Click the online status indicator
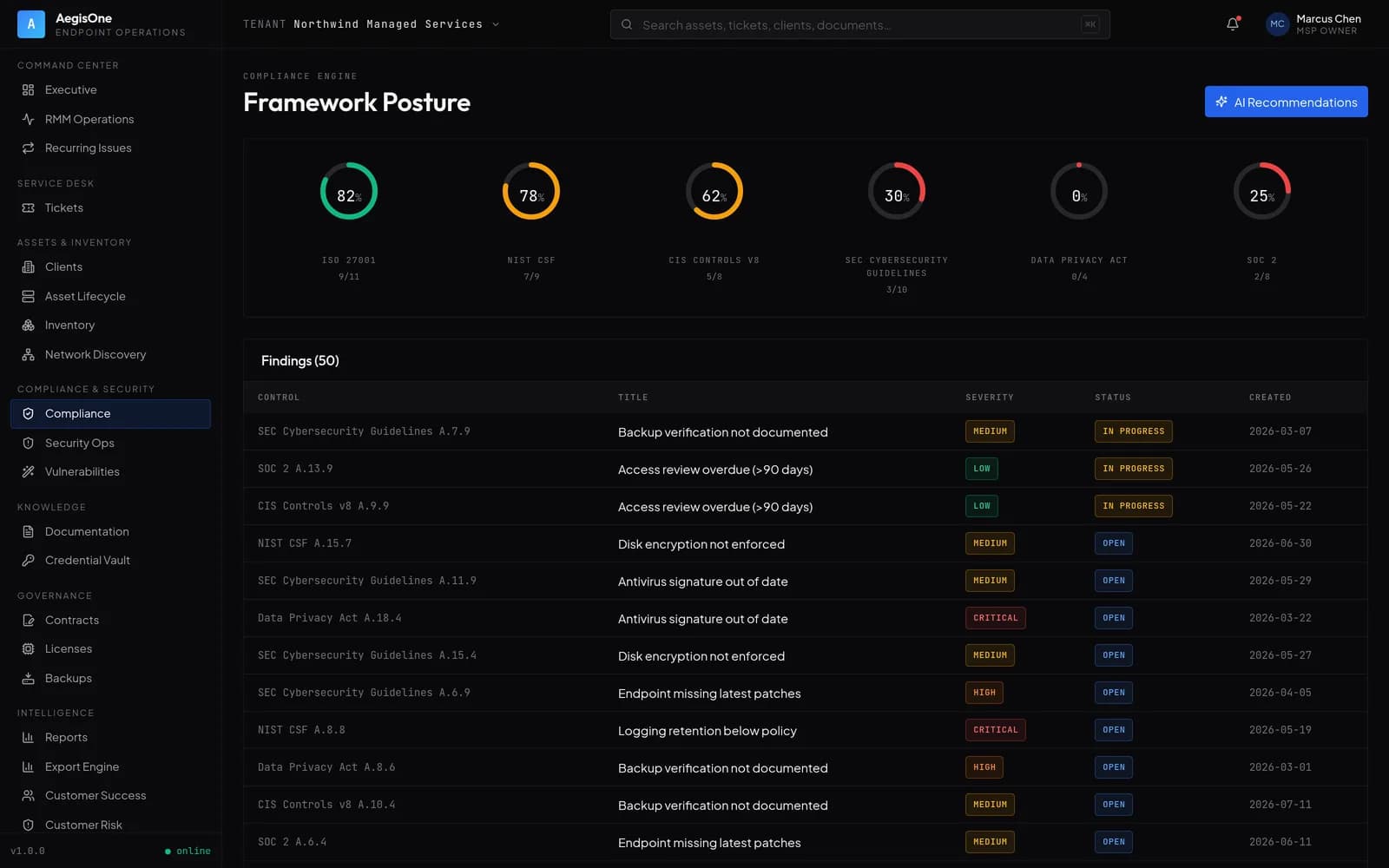1389x868 pixels. 188,852
